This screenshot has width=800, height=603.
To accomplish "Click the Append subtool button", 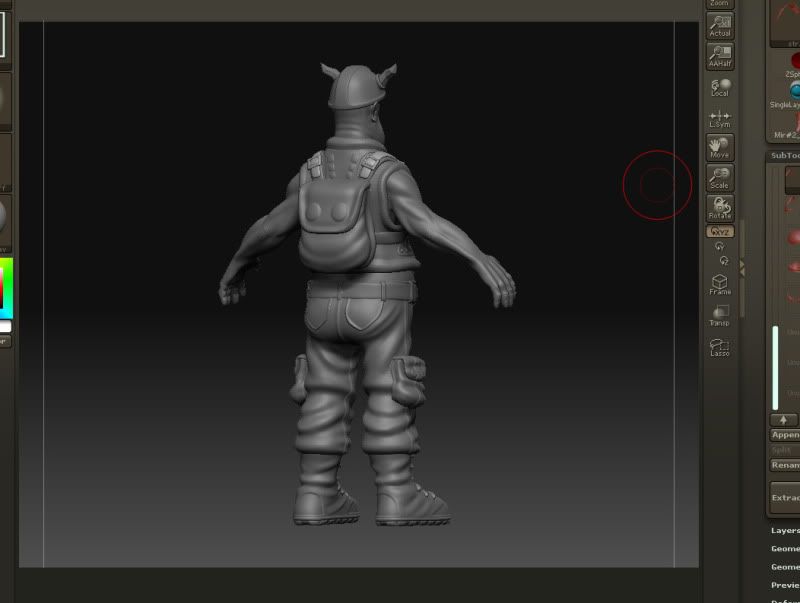I will (785, 435).
